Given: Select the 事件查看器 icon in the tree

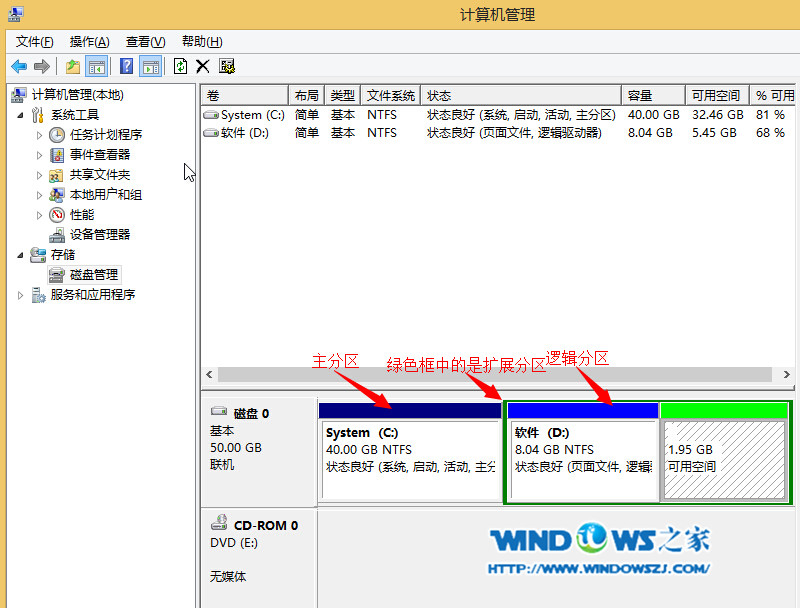Looking at the screenshot, I should tap(57, 155).
